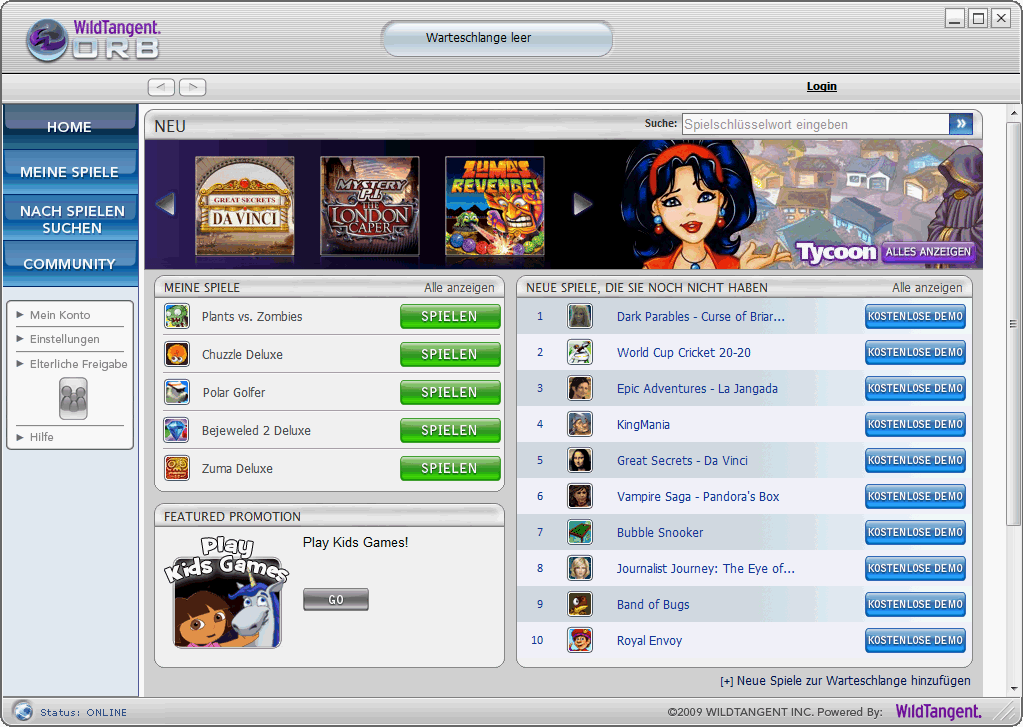Click Neue Spiele zur Warteschlange hinzufügen link
This screenshot has width=1023, height=727.
click(x=846, y=681)
